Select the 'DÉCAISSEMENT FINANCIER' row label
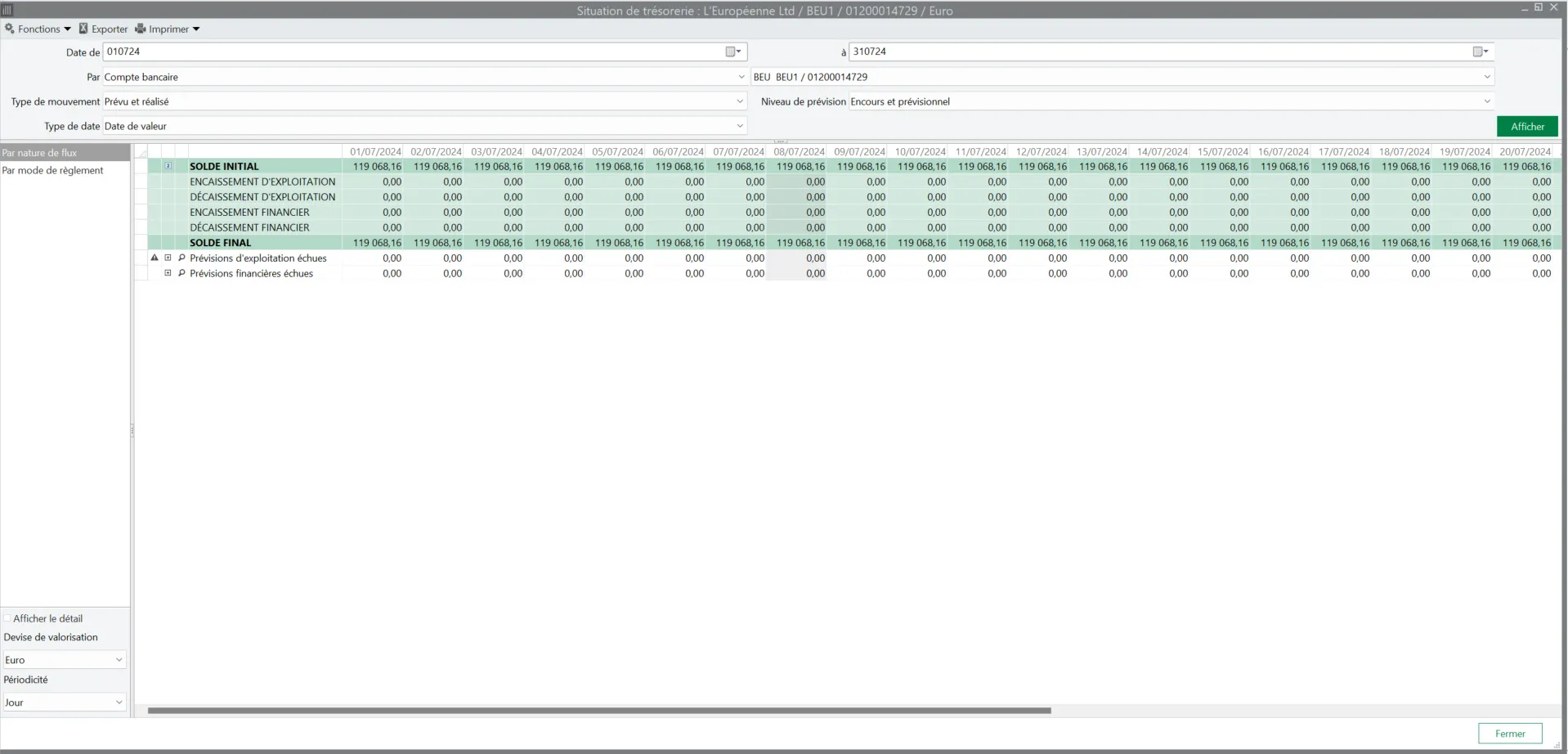 click(x=249, y=227)
